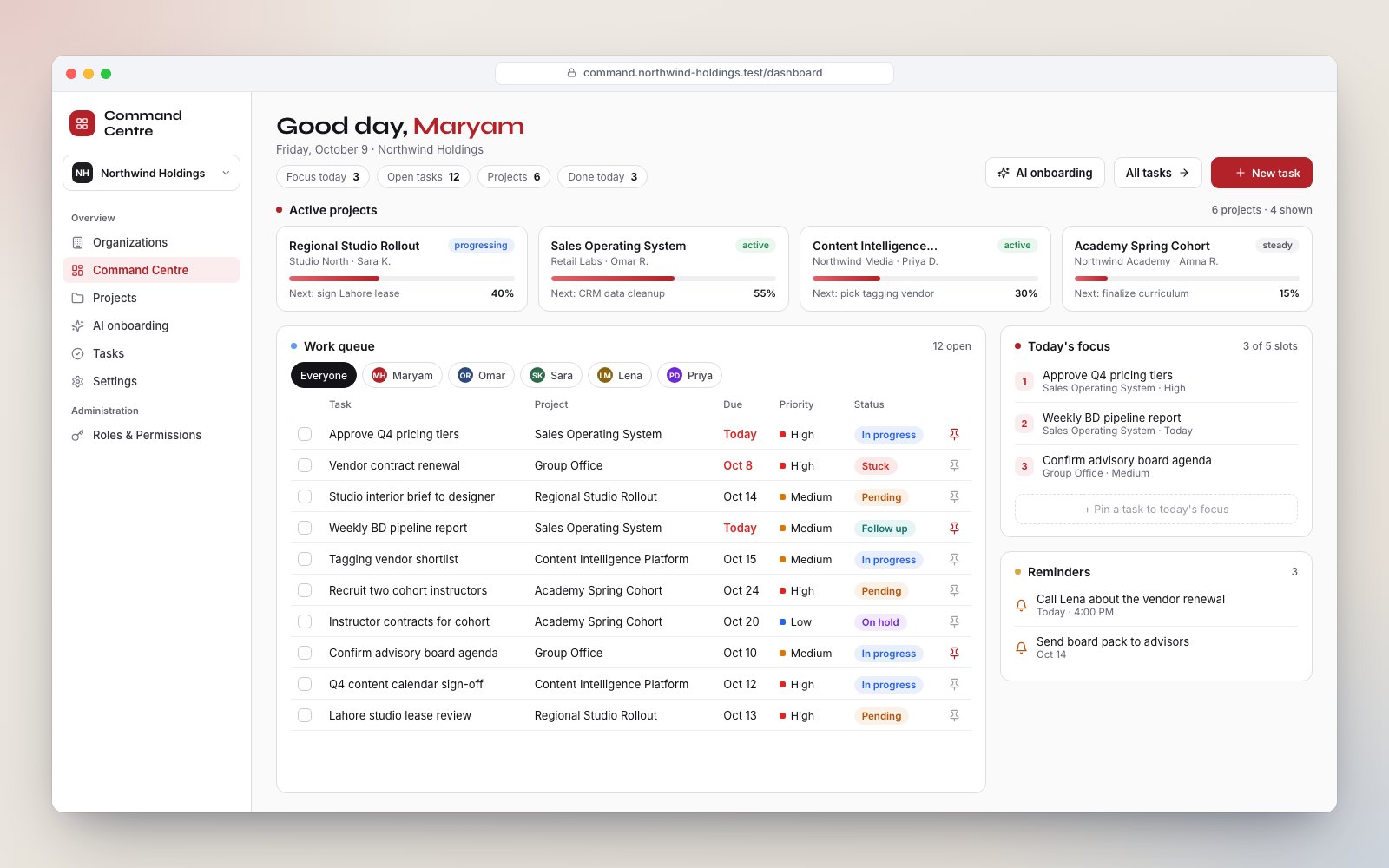The image size is (1389, 868).
Task: Tick the Instructor contracts for cohort checkbox
Action: coord(305,621)
